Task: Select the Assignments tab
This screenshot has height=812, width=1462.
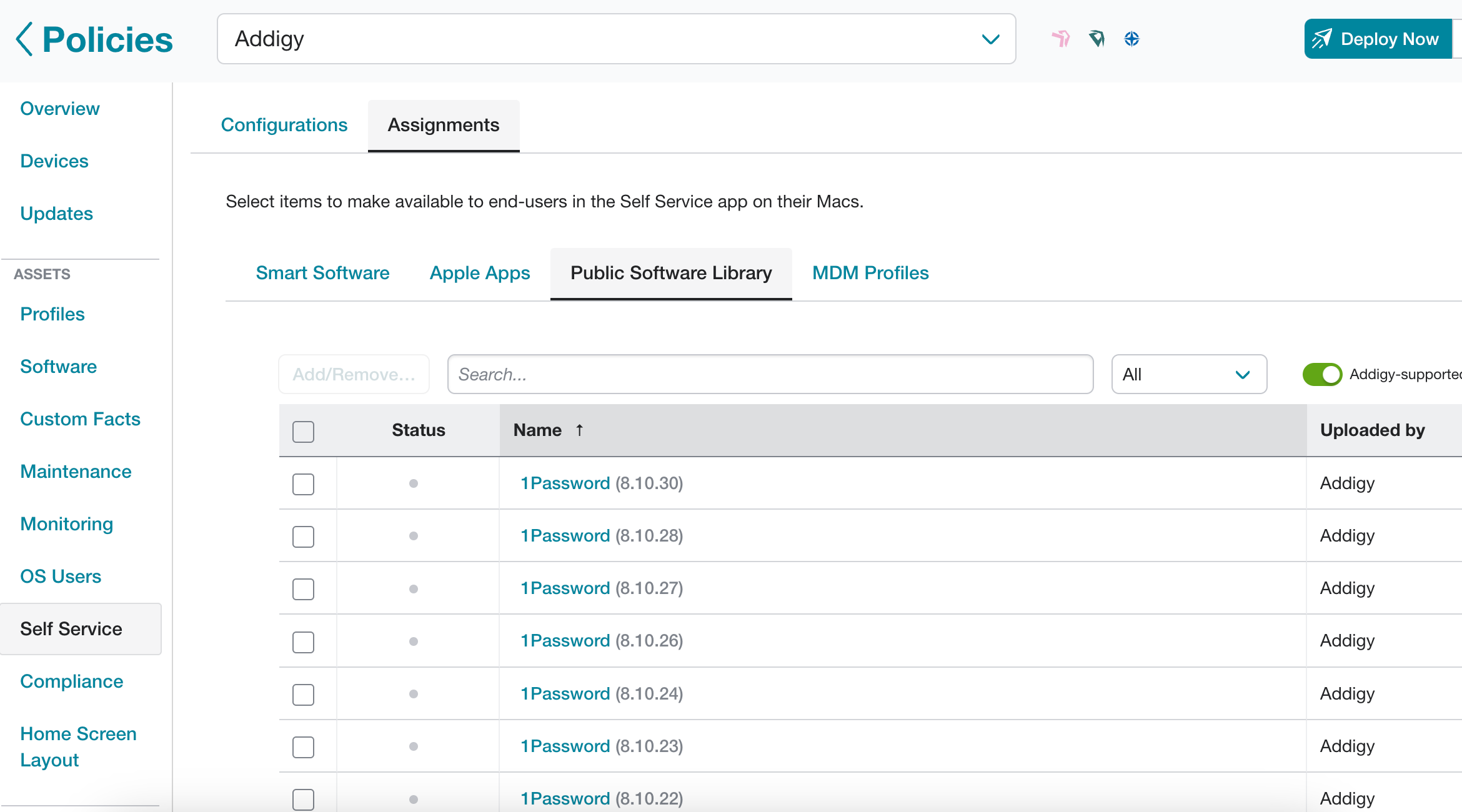Action: tap(444, 125)
